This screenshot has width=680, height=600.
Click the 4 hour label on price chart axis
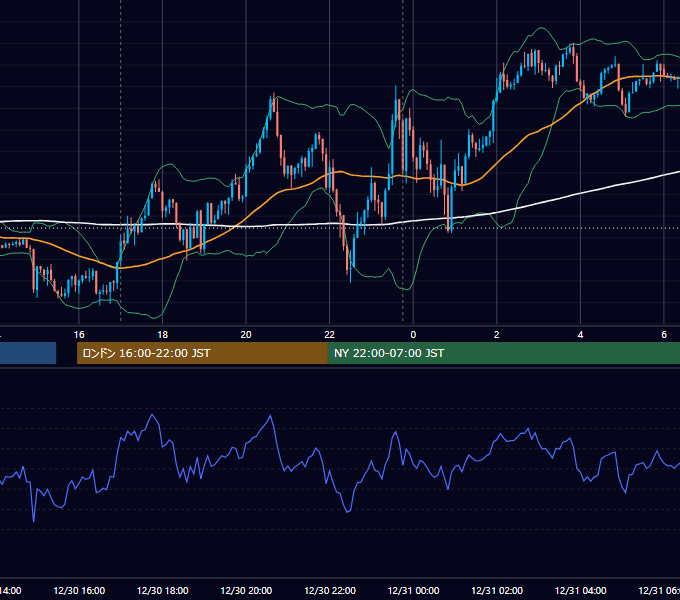(x=580, y=335)
